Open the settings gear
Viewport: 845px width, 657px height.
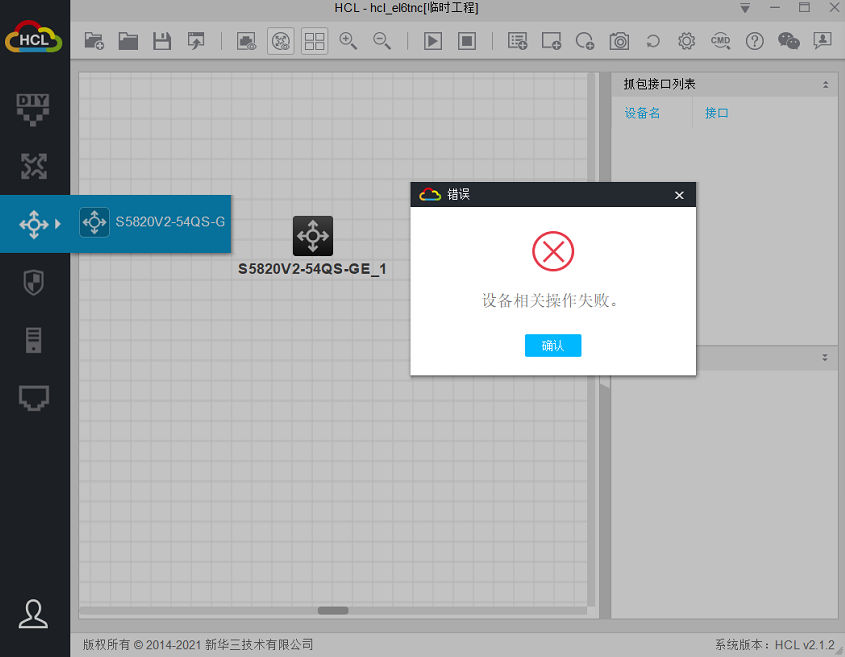687,41
